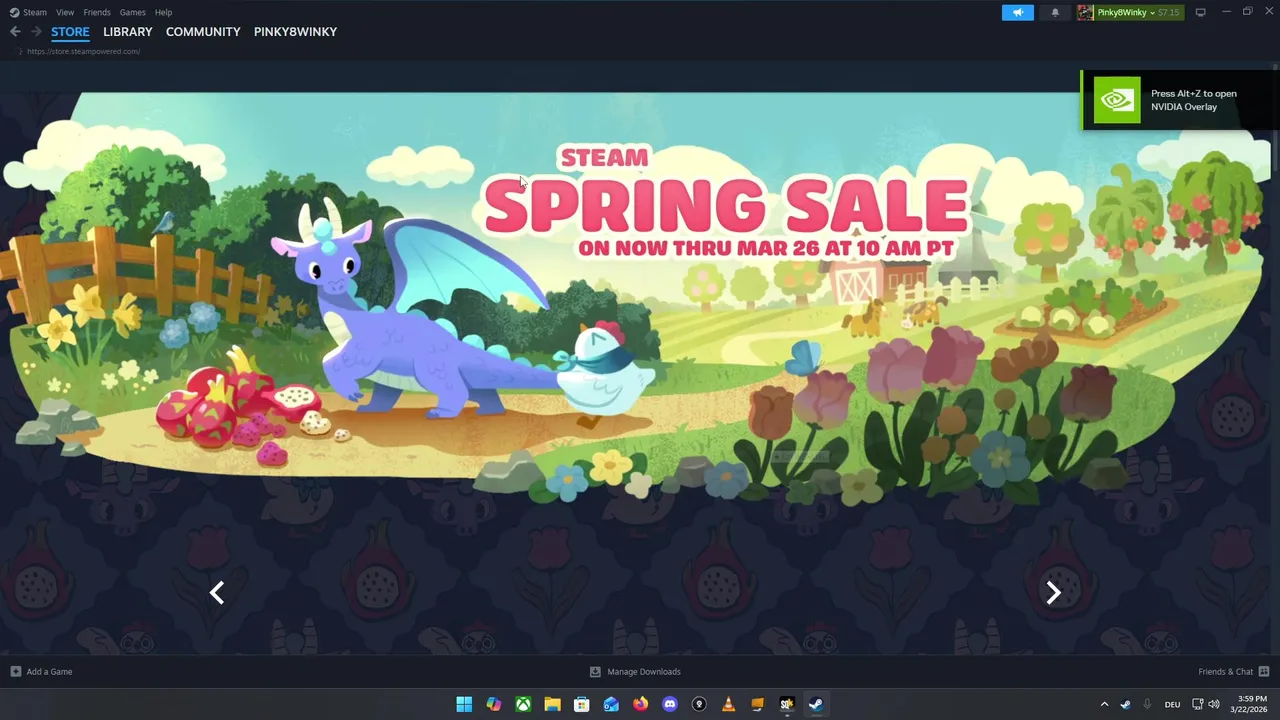This screenshot has height=720, width=1280.
Task: Click the Steam tray icon
Action: click(1125, 704)
